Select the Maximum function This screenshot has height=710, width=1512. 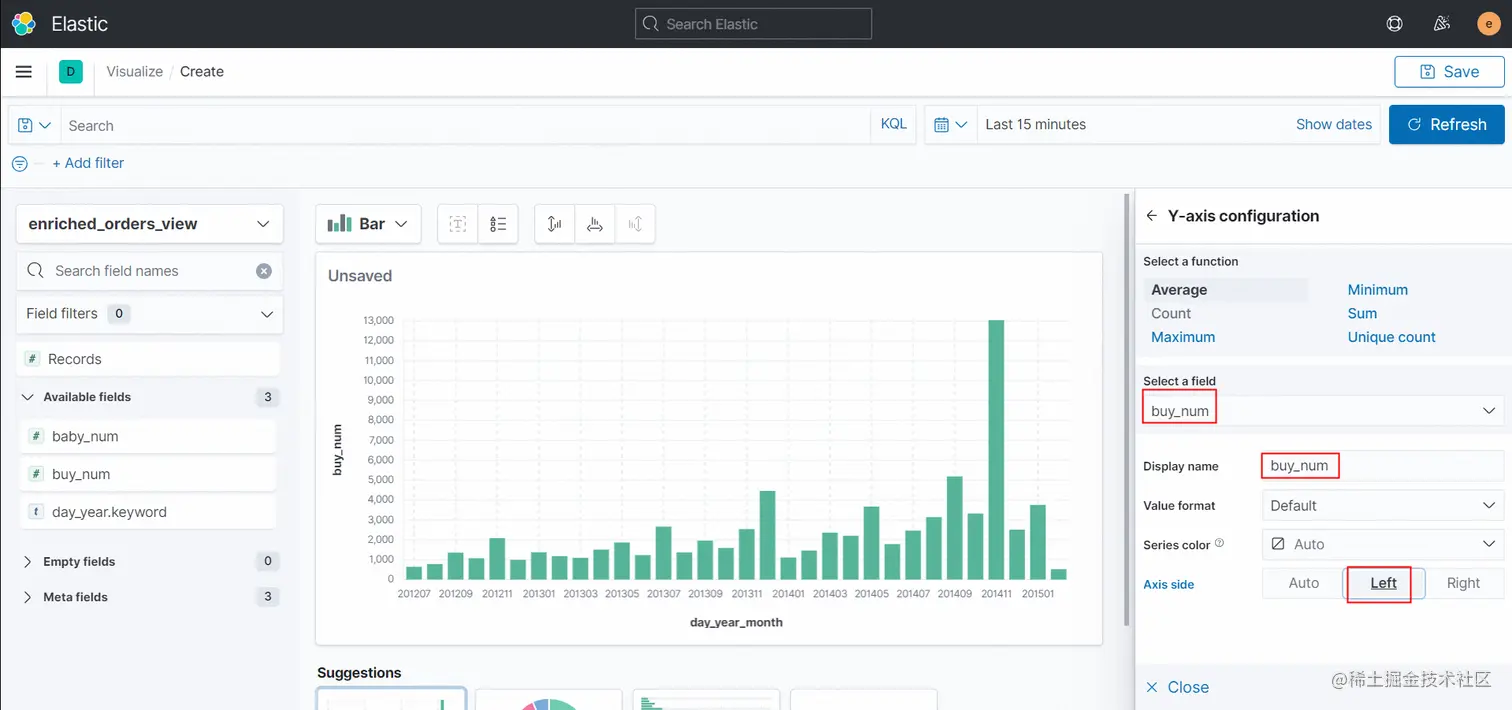1183,337
